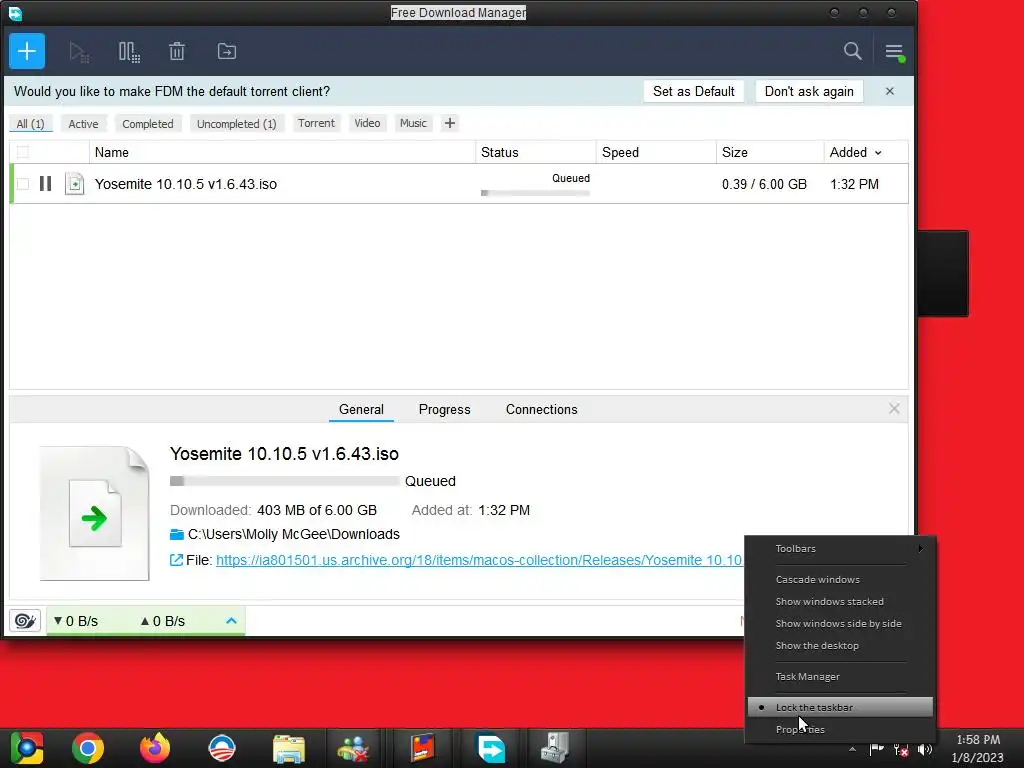Click the Pause all downloads toolbar icon
The image size is (1024, 768).
coord(129,52)
